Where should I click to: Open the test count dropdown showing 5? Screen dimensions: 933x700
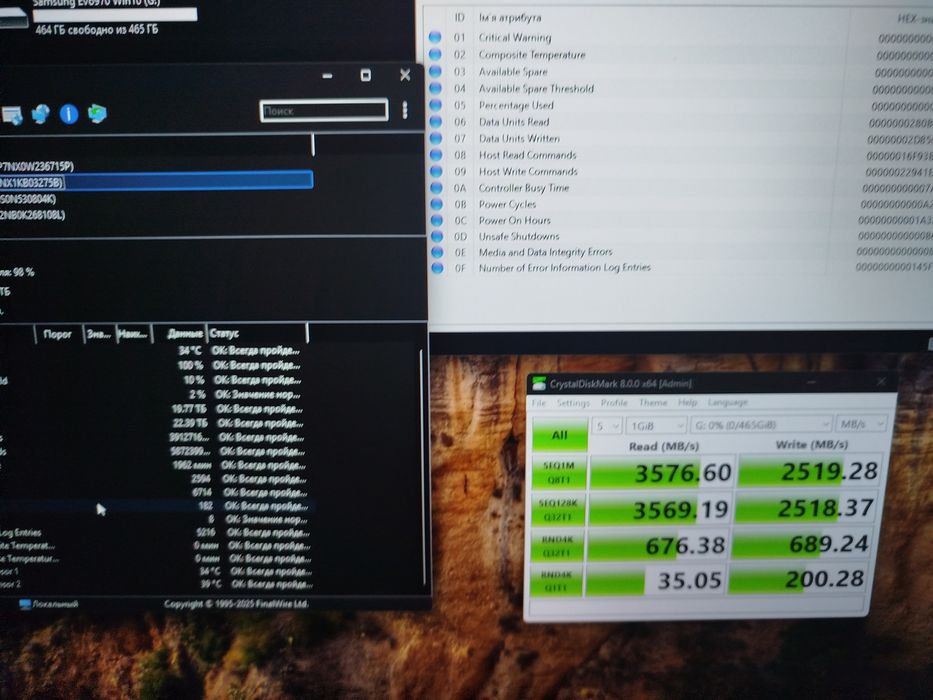[607, 426]
